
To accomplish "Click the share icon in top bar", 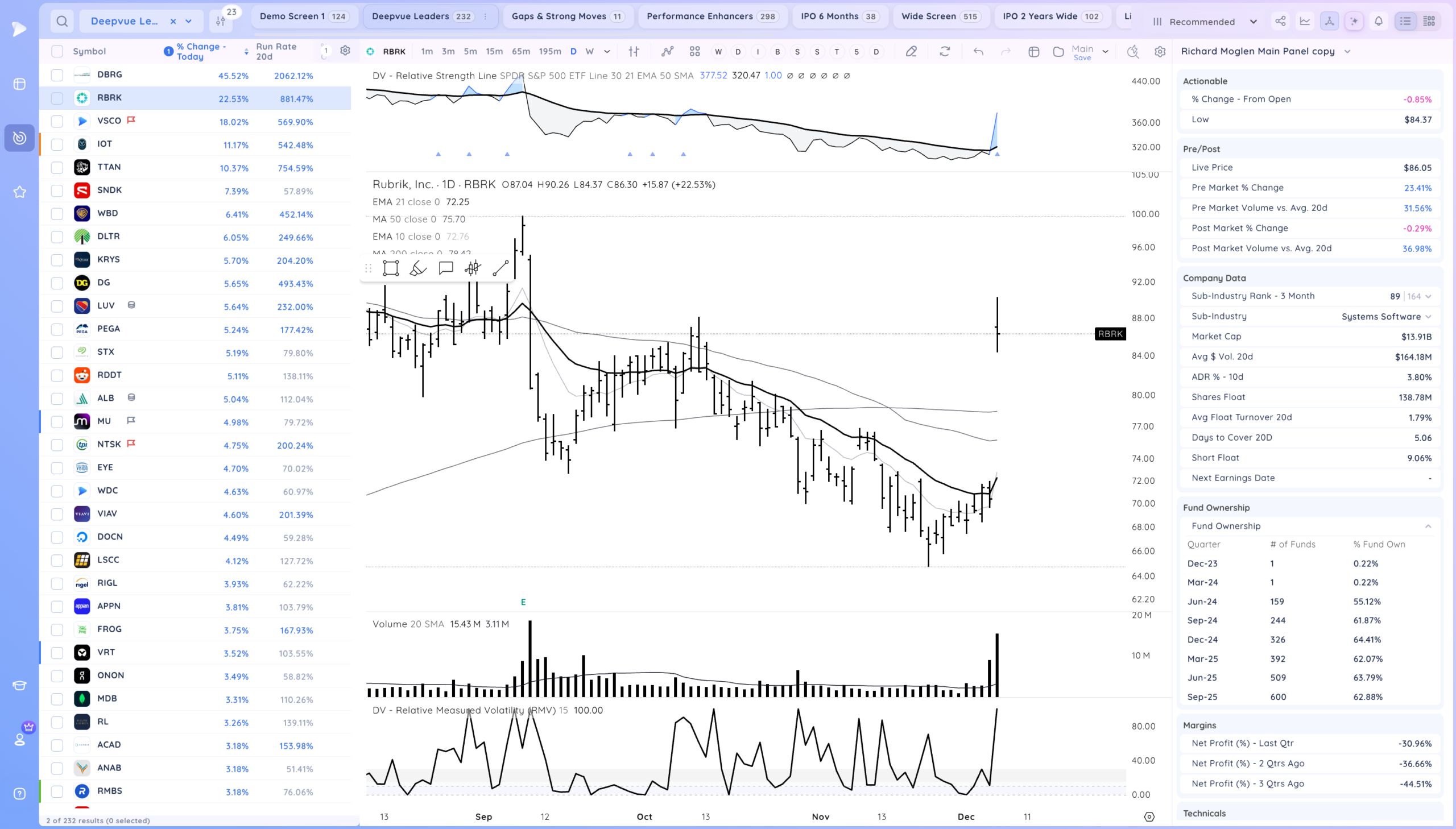I will coord(1280,21).
